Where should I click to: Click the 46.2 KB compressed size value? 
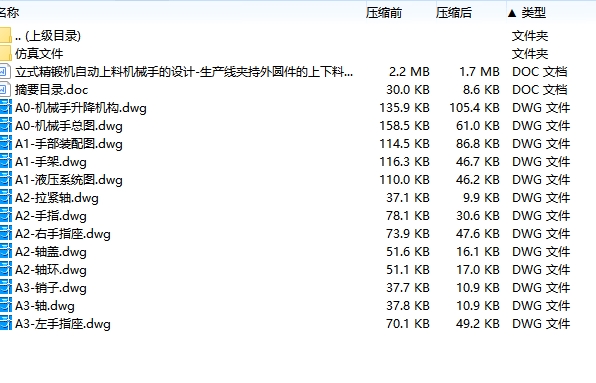coord(478,180)
